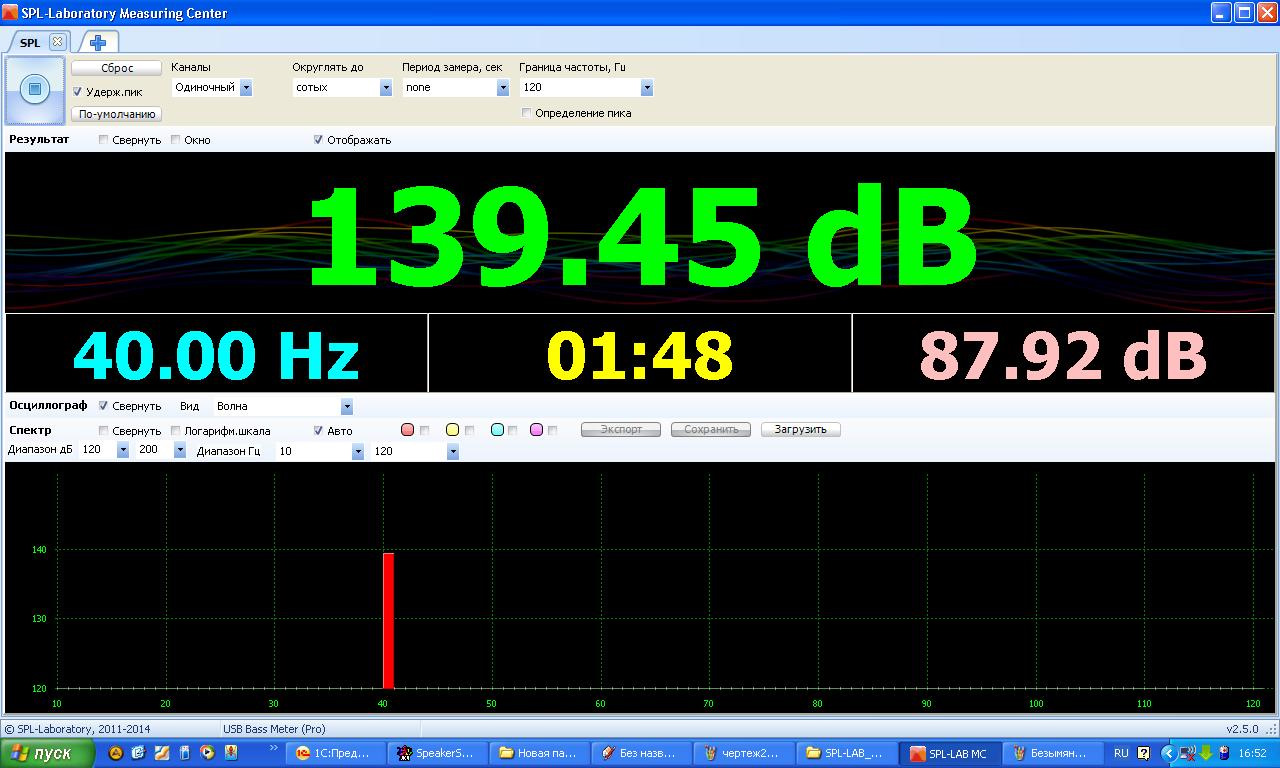Open Диапазон Гц minimum dropdown showing 10
The width and height of the screenshot is (1280, 768).
click(320, 452)
